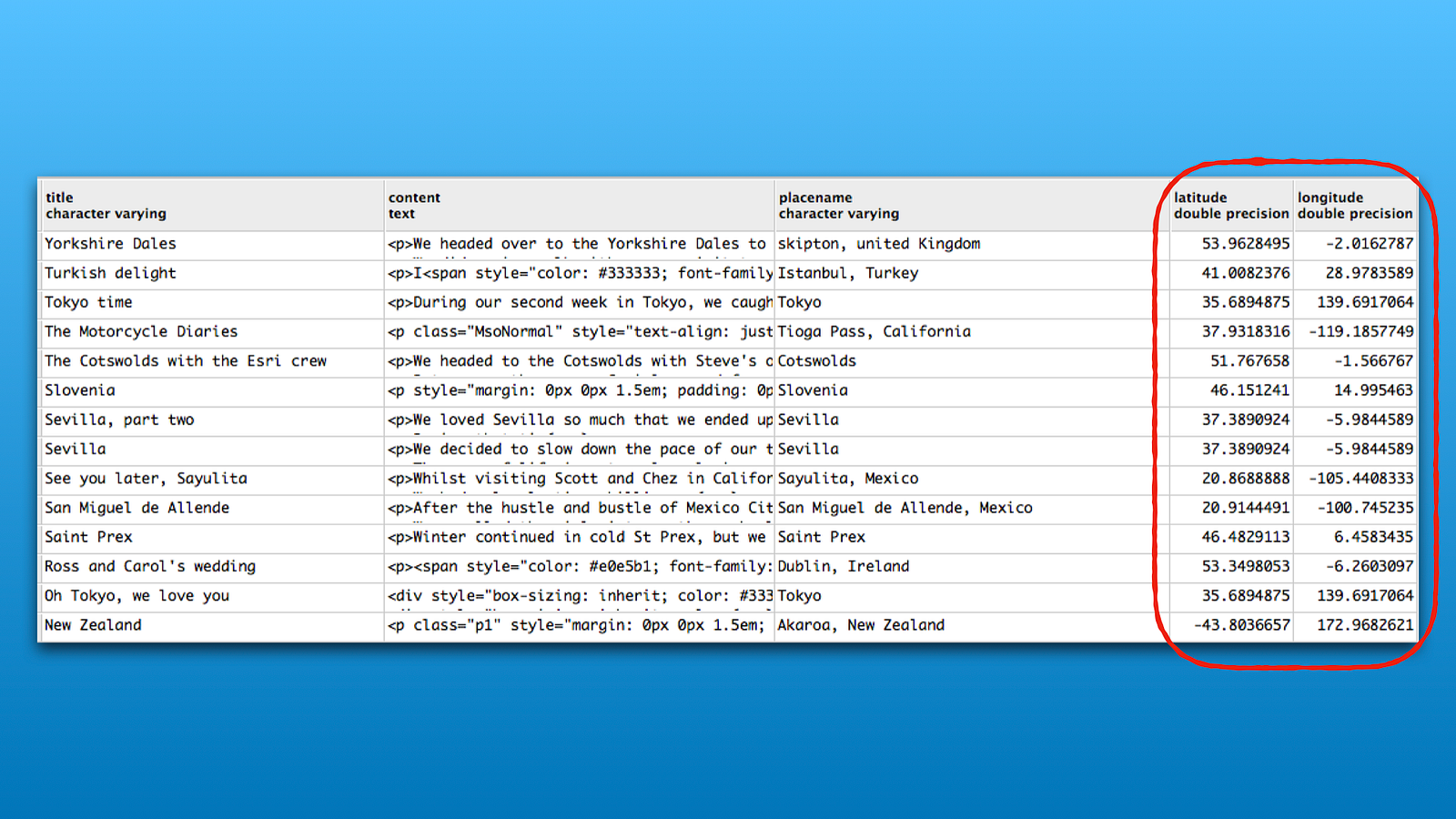
Task: Select latitude value 53.9628495
Action: [x=1231, y=244]
